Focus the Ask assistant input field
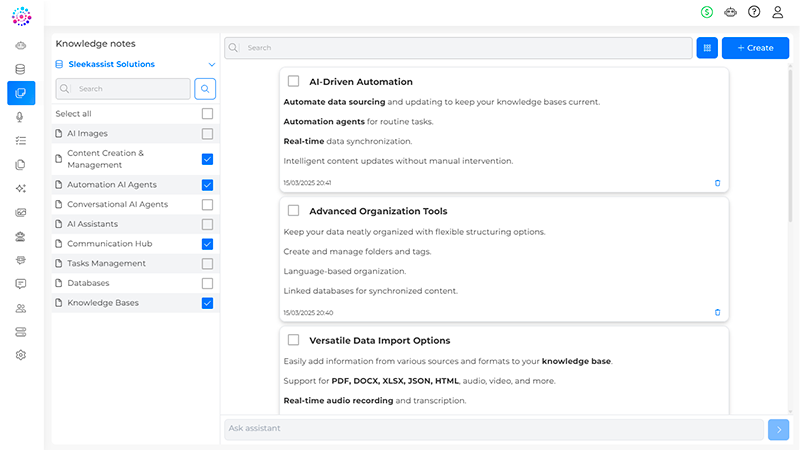 coord(494,429)
